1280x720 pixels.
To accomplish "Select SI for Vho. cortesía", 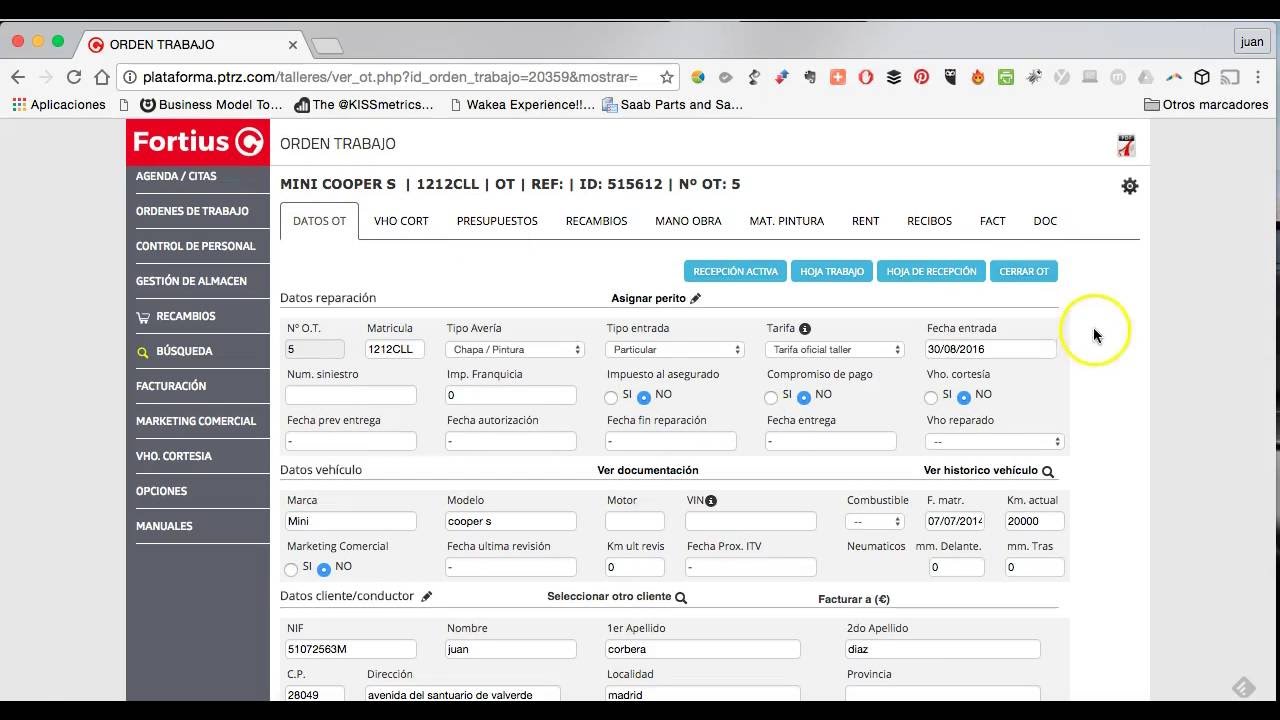I will 931,397.
